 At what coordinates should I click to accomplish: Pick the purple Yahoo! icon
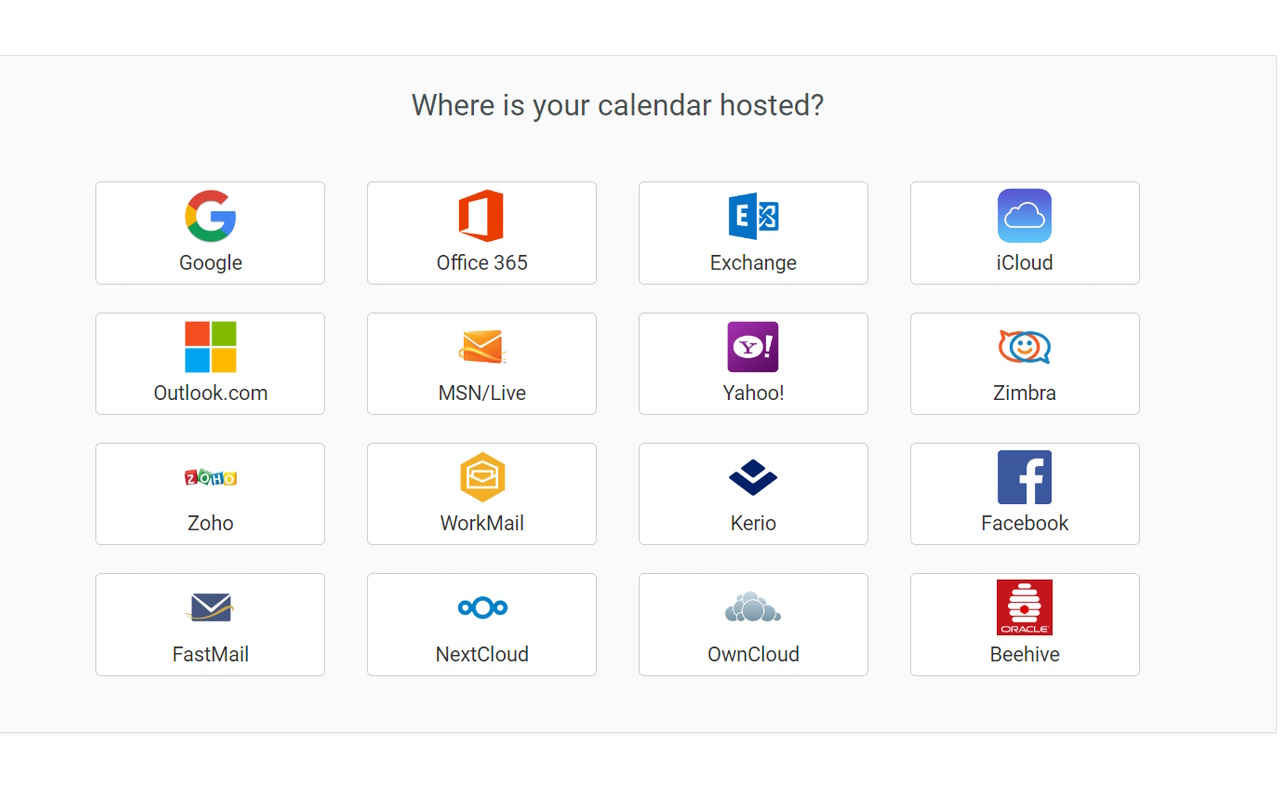[753, 347]
